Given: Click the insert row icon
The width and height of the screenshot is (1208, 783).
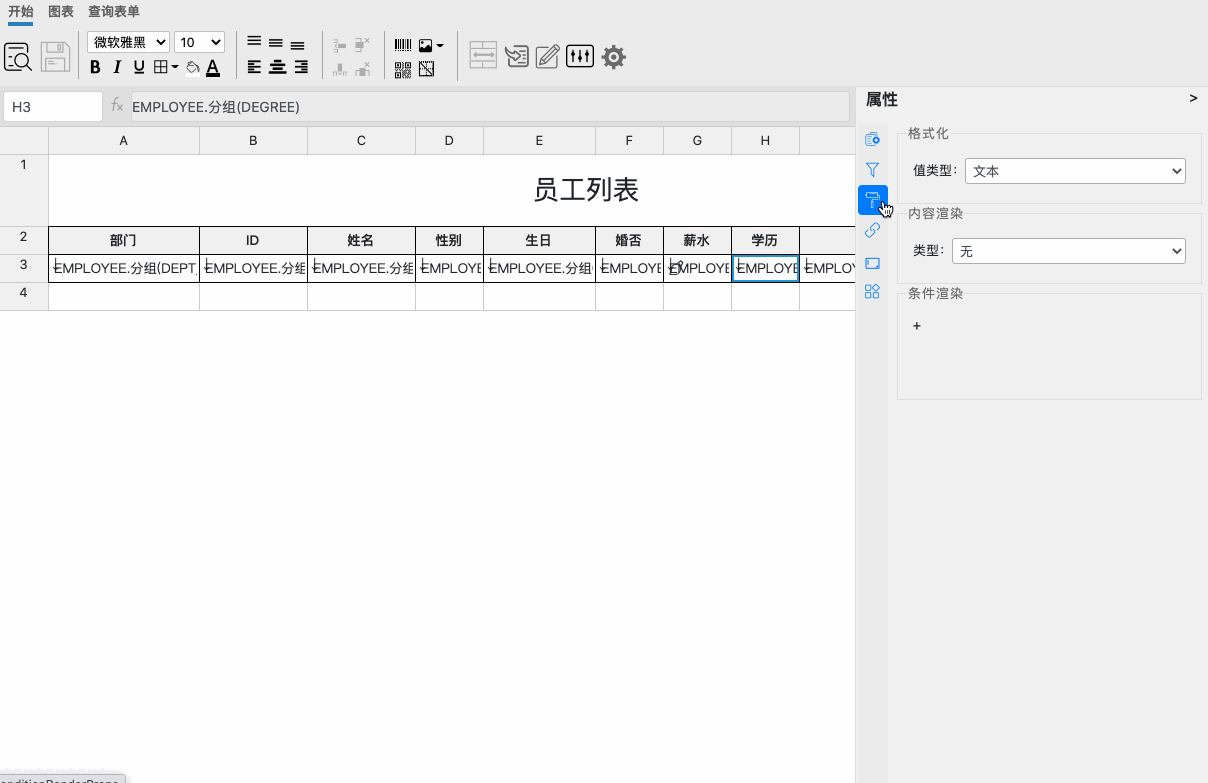Looking at the screenshot, I should (x=340, y=45).
